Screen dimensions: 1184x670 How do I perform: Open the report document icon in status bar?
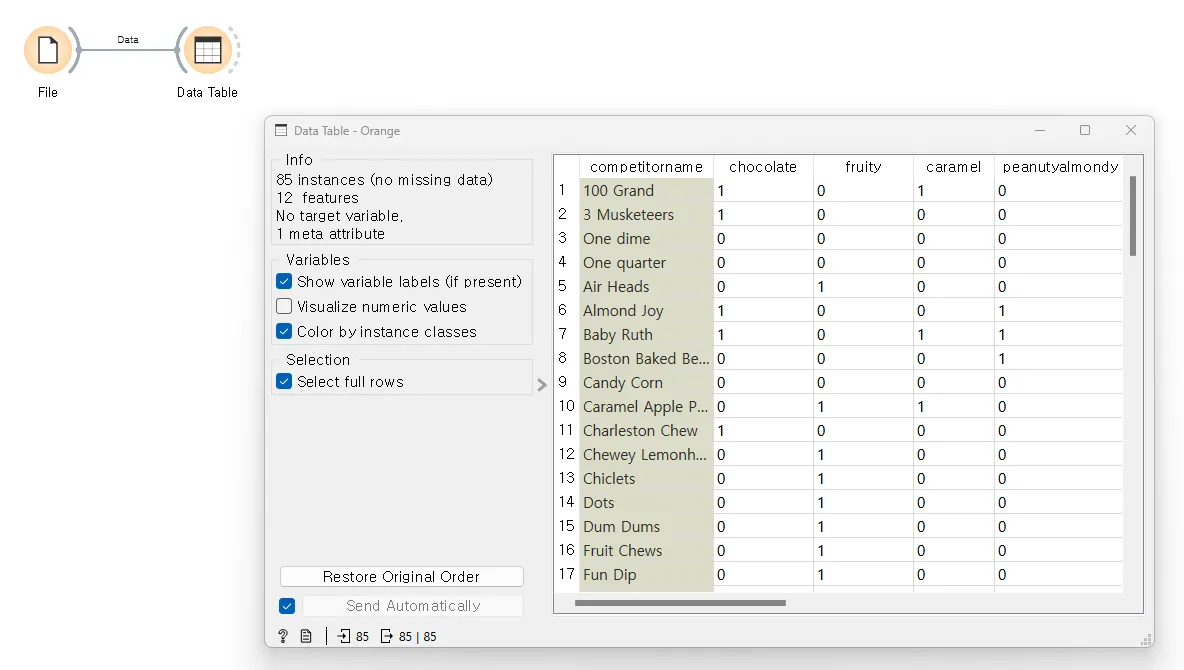306,636
